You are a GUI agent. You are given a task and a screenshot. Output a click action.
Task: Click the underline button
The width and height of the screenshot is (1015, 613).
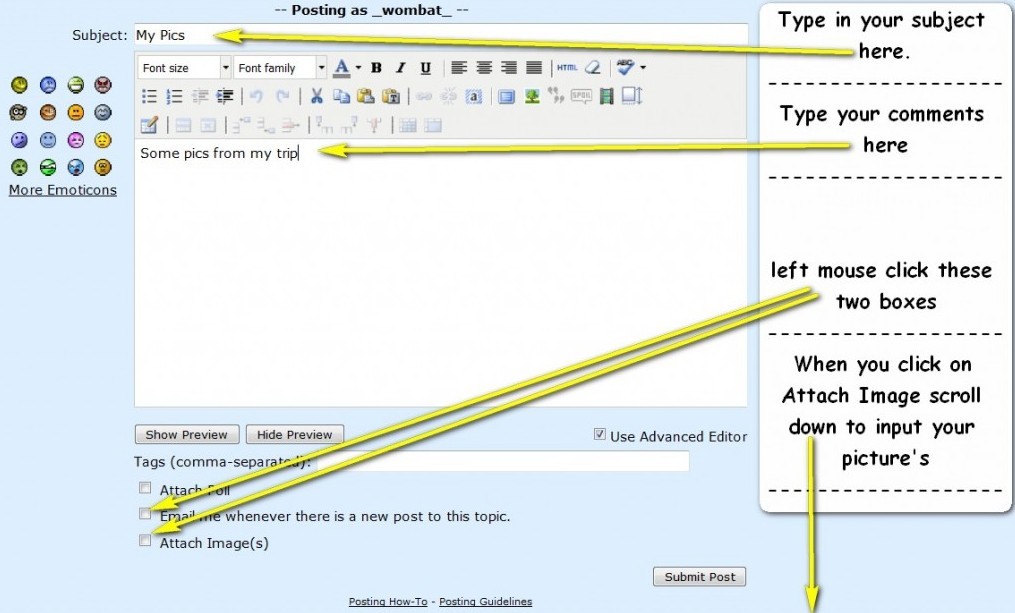(x=425, y=68)
